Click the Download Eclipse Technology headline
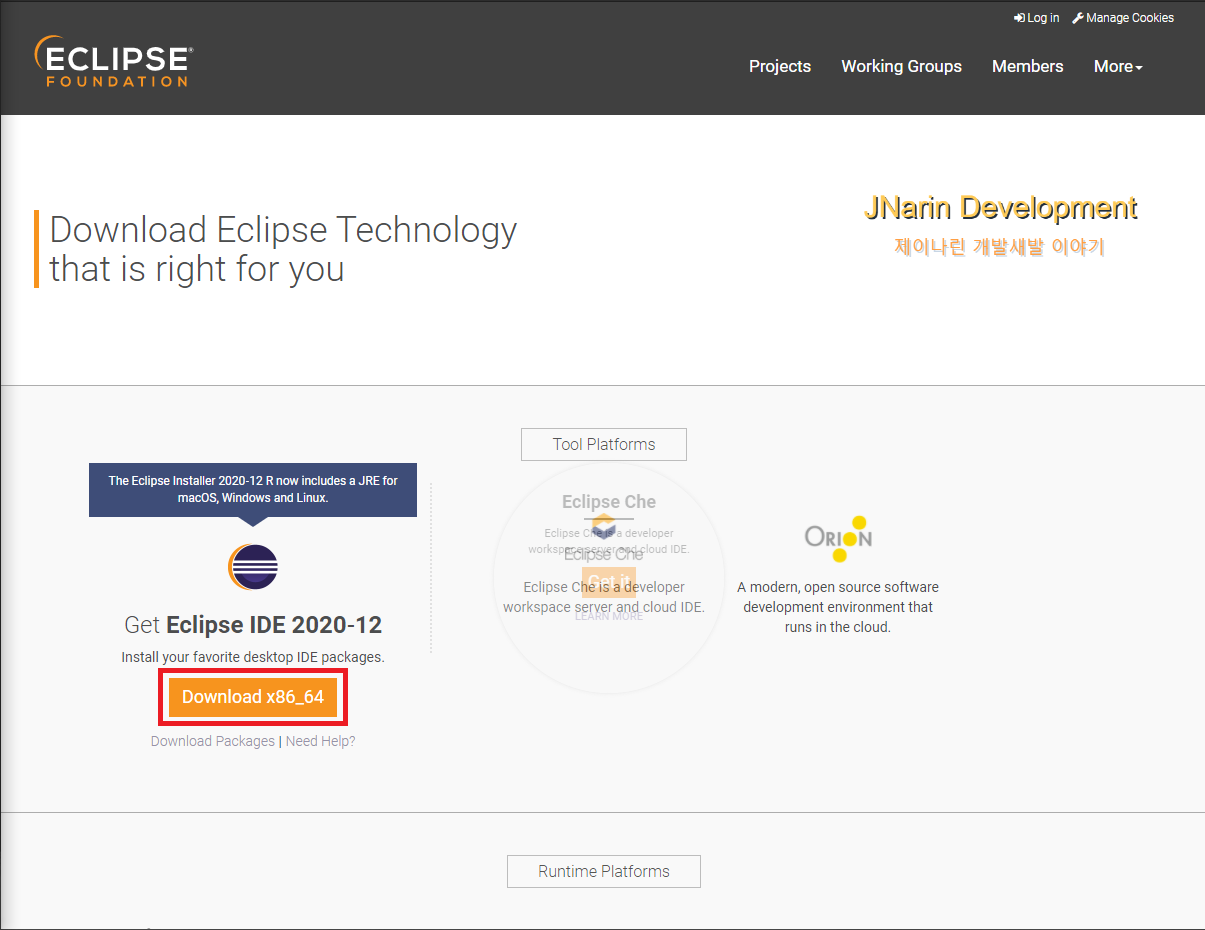Image resolution: width=1205 pixels, height=930 pixels. 283,249
